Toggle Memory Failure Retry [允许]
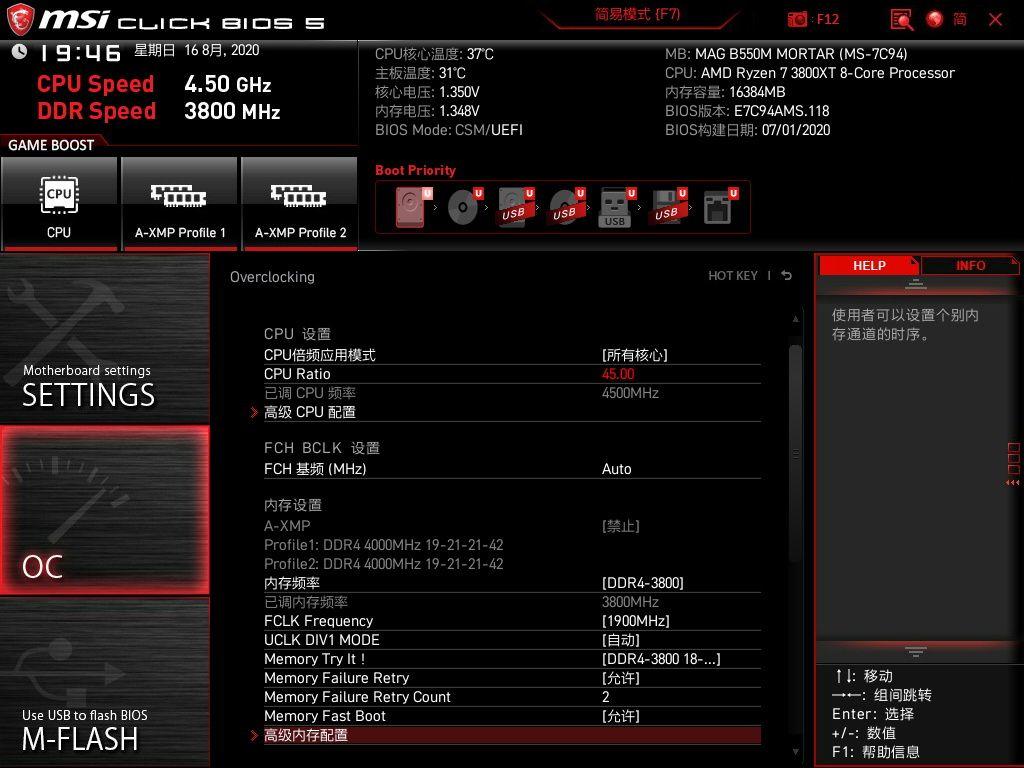 [x=512, y=678]
